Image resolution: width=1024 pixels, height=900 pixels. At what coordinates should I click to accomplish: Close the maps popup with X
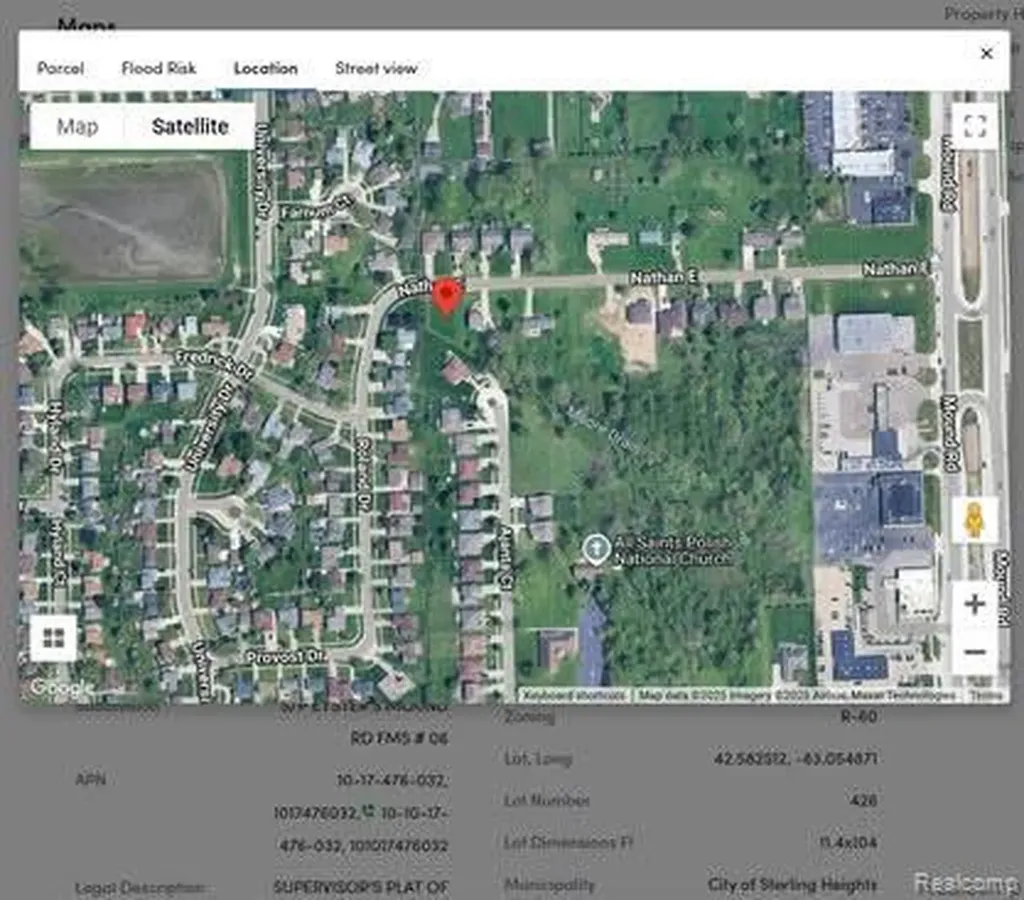click(x=987, y=53)
